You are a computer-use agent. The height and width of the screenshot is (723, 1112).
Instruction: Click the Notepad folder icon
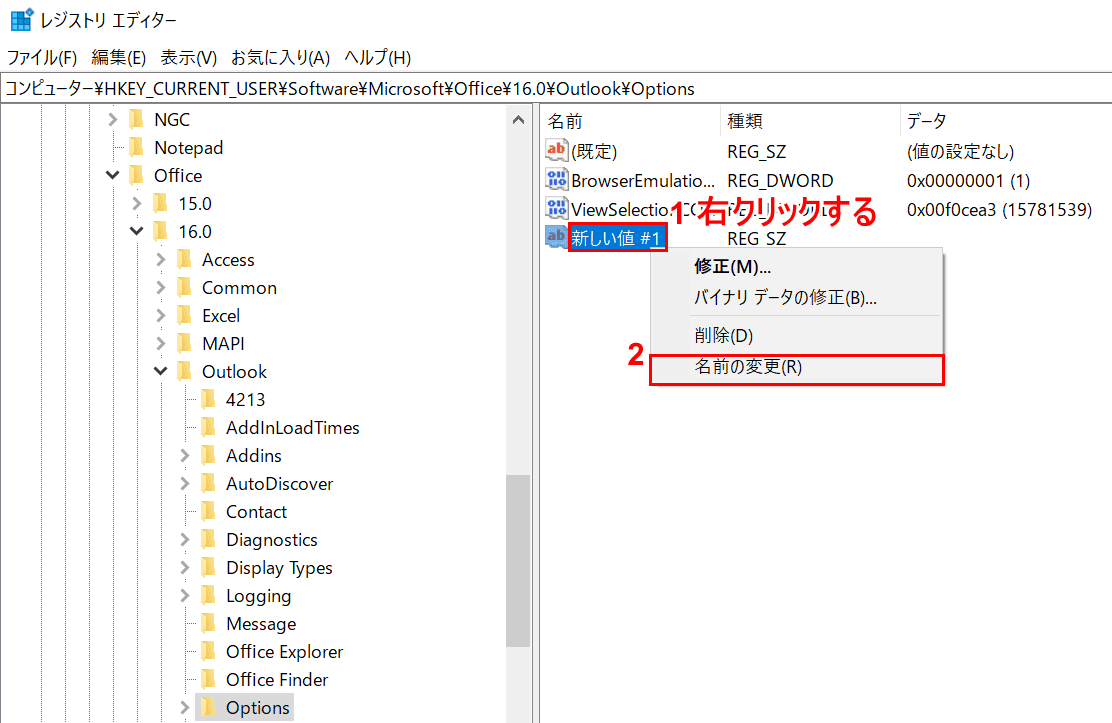[x=137, y=147]
